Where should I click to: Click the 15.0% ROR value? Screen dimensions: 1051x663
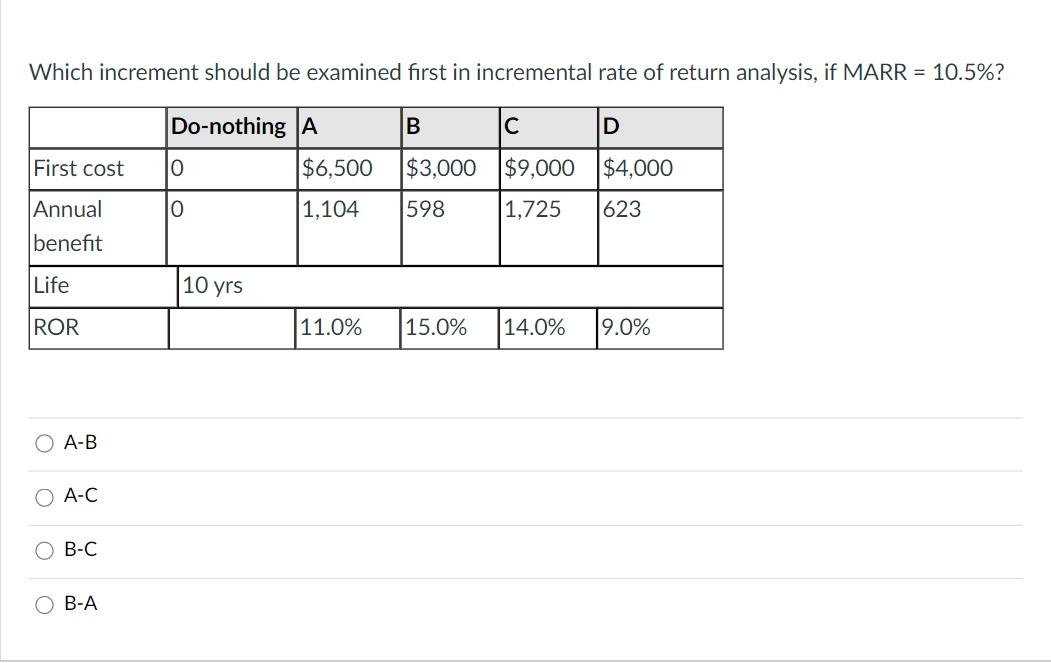coord(436,326)
